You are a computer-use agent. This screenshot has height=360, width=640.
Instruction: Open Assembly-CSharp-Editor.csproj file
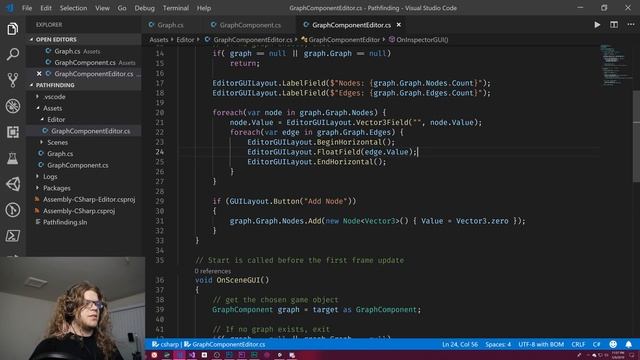coord(89,200)
